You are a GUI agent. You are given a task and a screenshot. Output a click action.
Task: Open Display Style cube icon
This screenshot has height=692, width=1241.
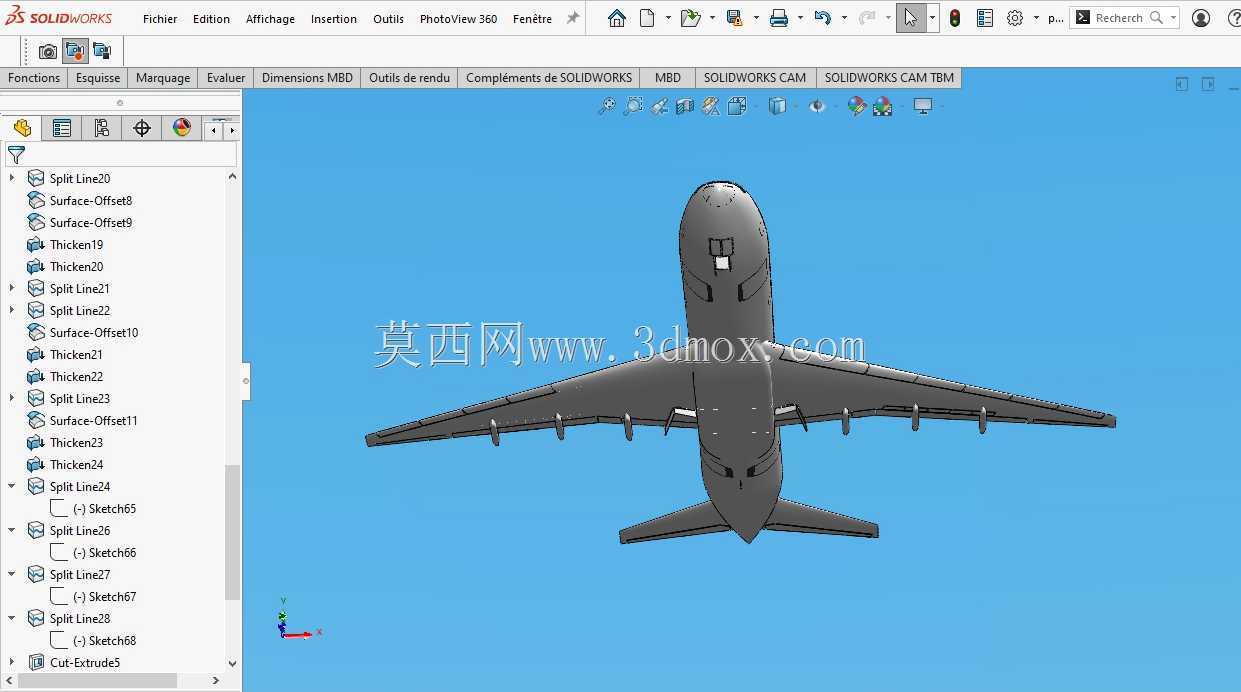pos(777,106)
